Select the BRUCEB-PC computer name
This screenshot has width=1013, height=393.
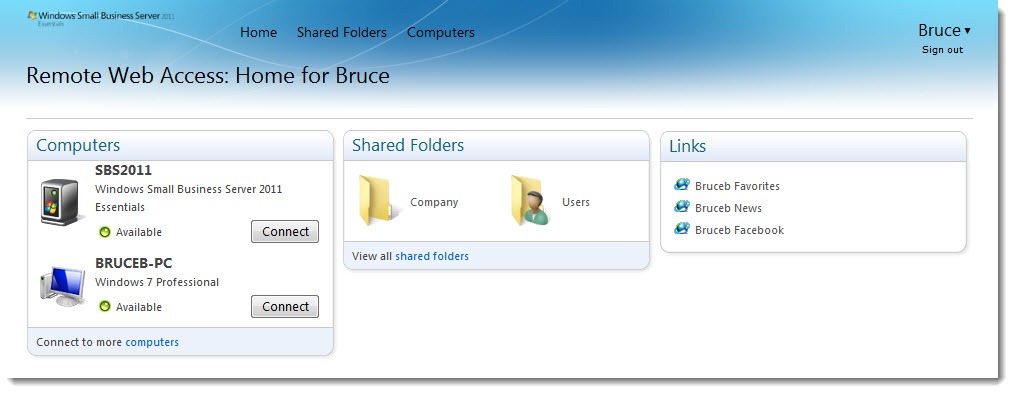(x=134, y=264)
